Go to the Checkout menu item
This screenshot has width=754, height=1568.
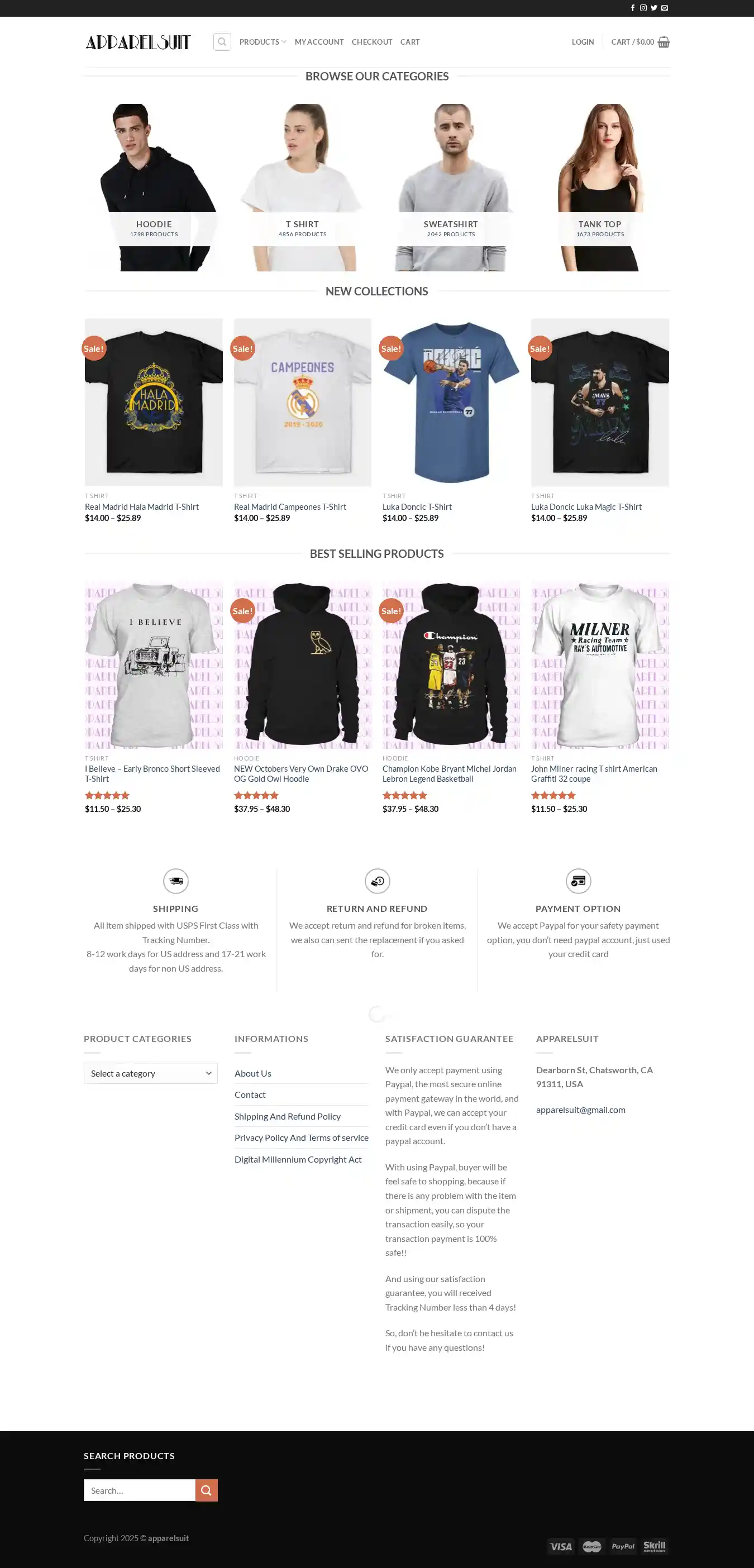point(371,42)
